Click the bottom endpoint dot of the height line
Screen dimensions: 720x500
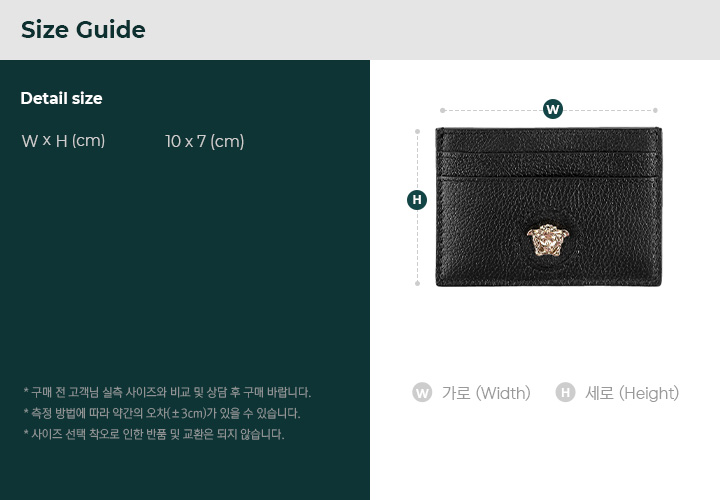click(x=417, y=283)
